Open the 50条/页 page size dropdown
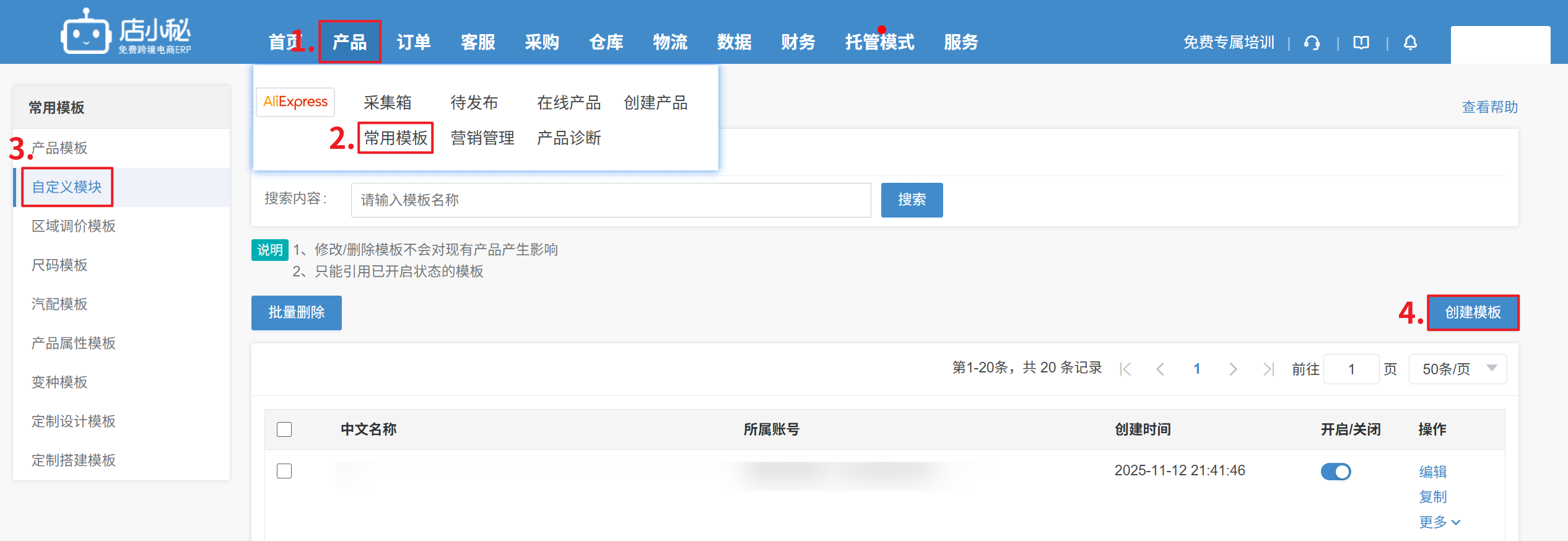The image size is (1568, 541). coord(1457,369)
